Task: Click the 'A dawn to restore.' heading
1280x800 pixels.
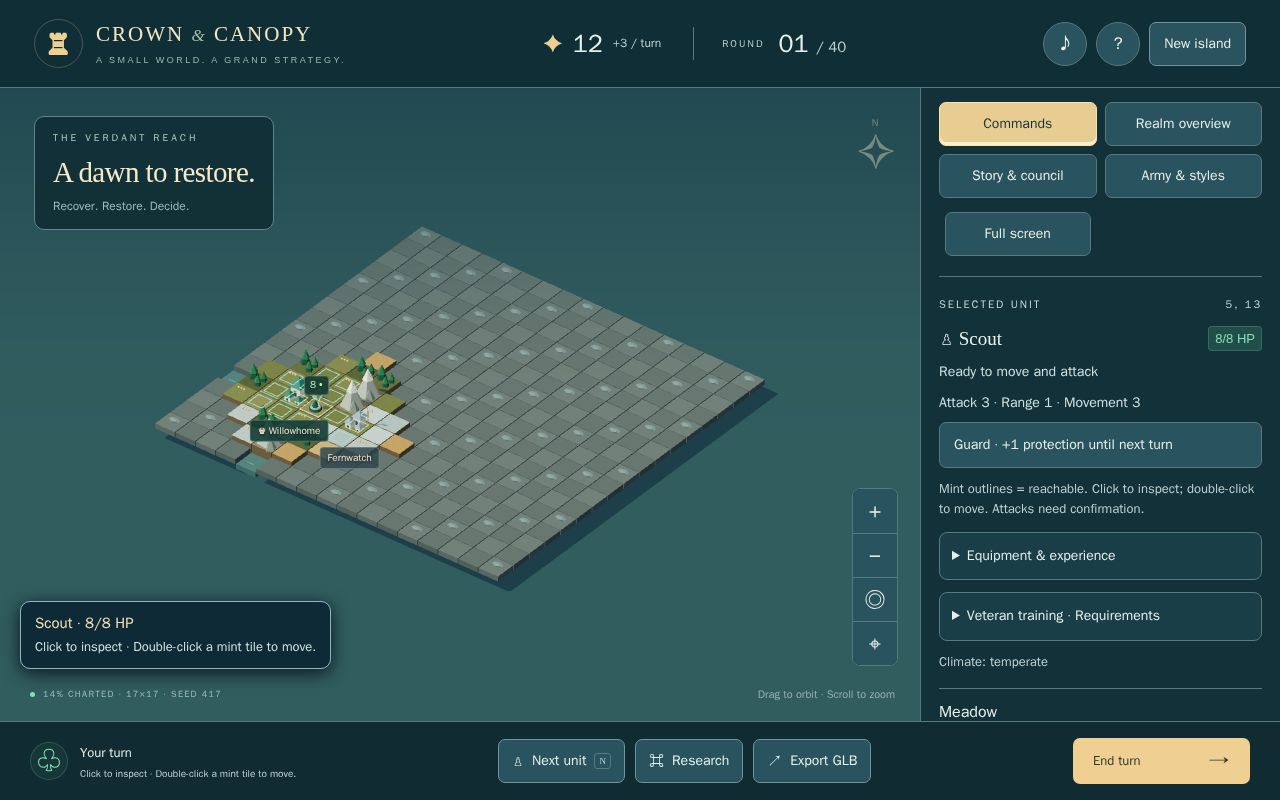Action: point(154,173)
